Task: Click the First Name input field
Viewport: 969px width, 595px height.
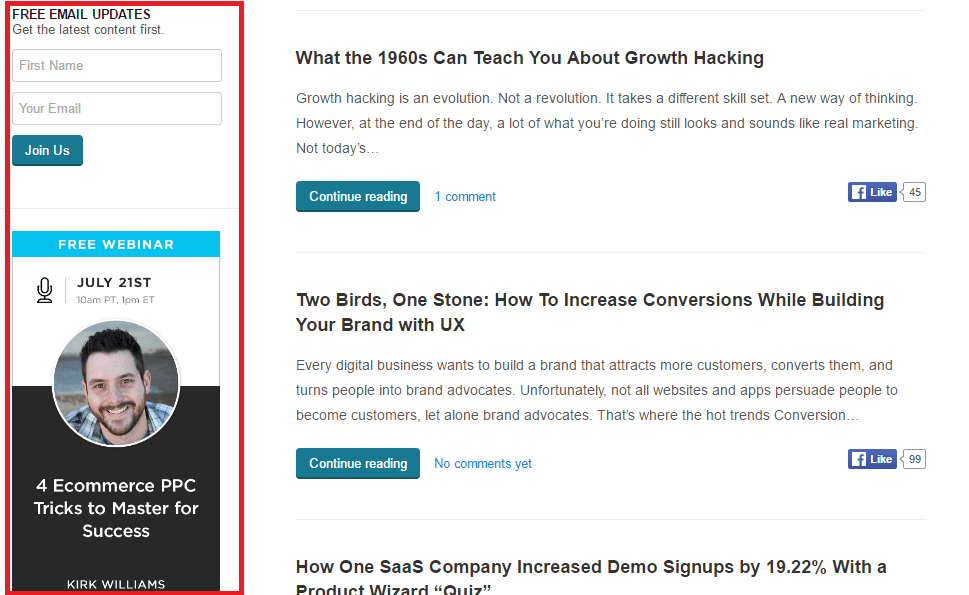Action: click(x=117, y=65)
